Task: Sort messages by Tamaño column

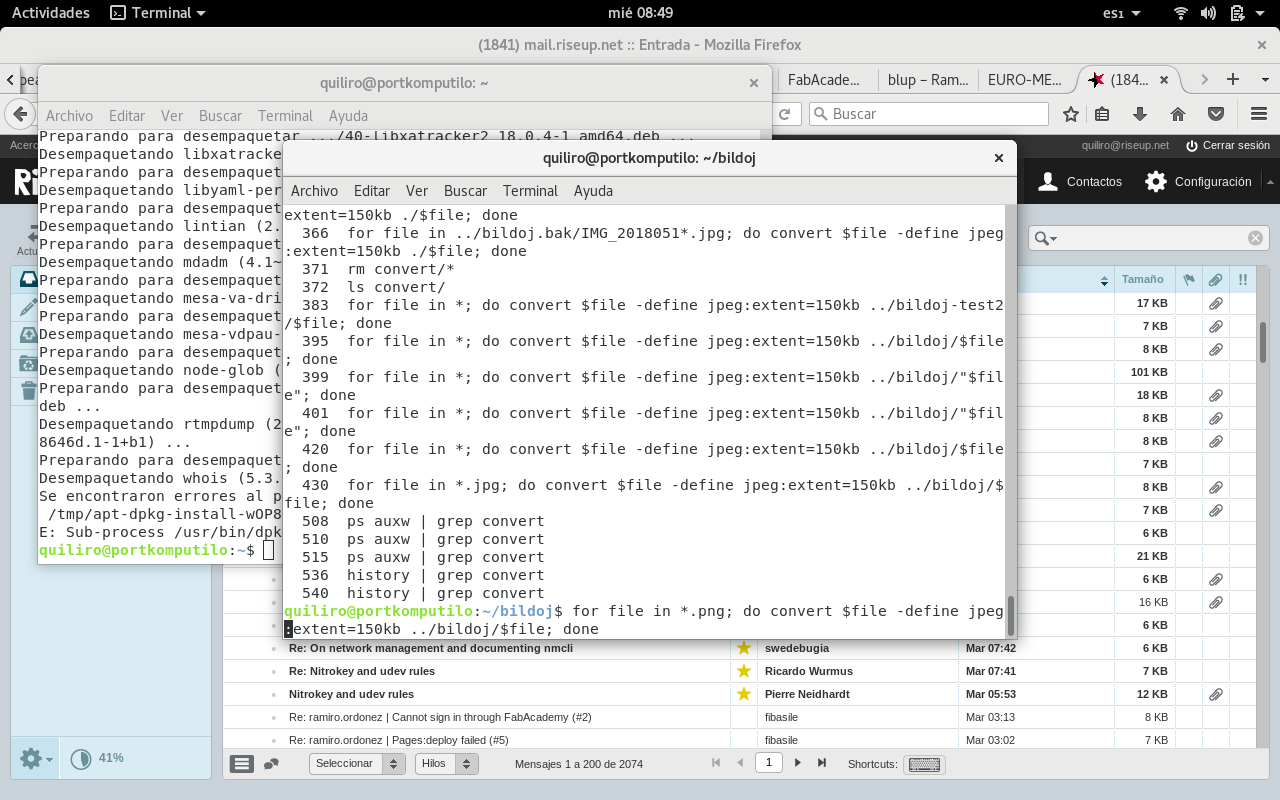Action: (1142, 280)
